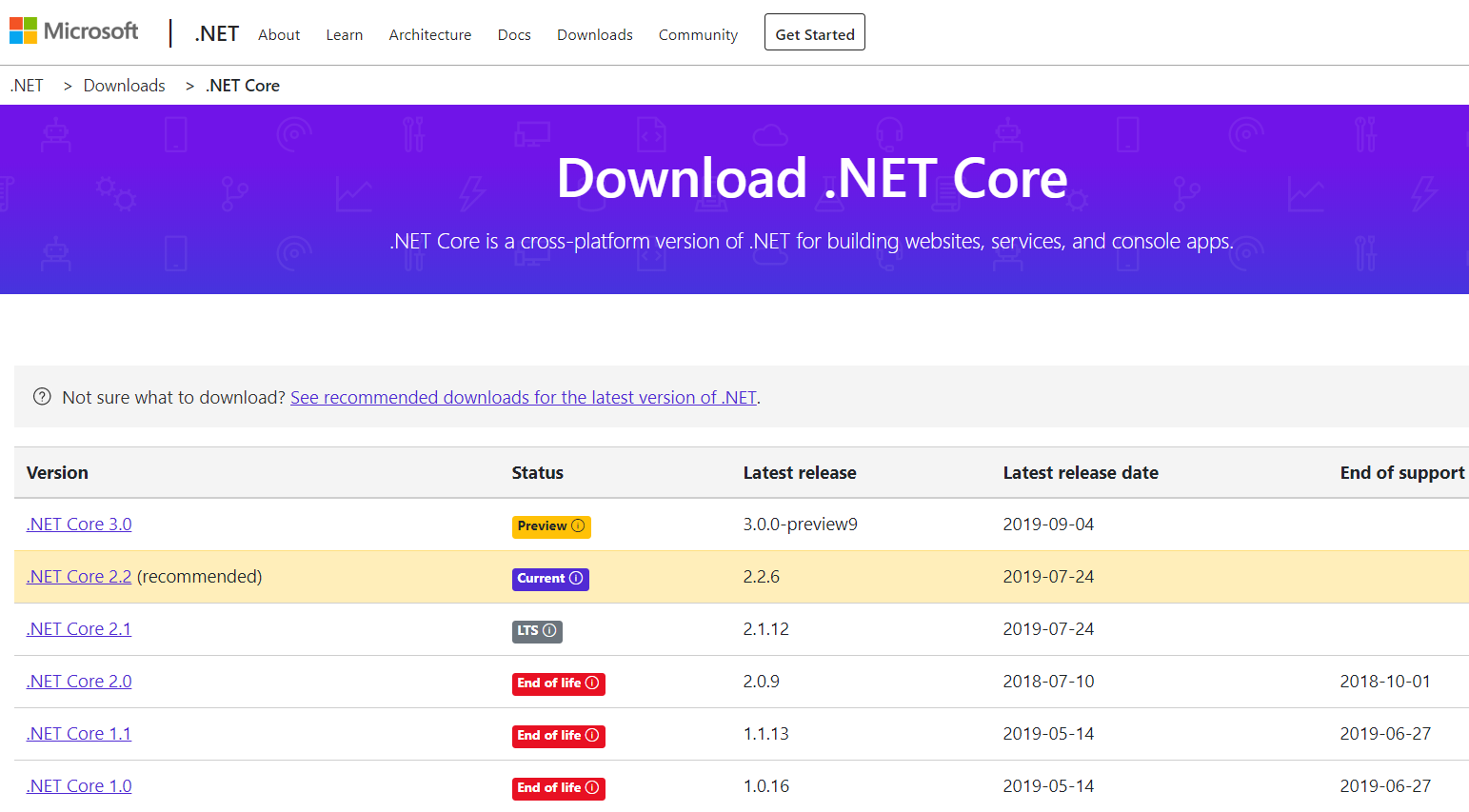
Task: Click the LTS status info icon
Action: 549,631
